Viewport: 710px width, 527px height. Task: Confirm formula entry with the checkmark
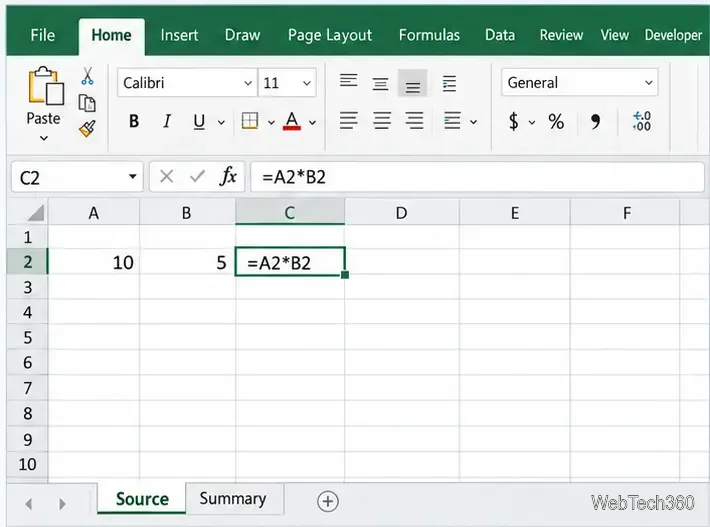click(x=197, y=177)
